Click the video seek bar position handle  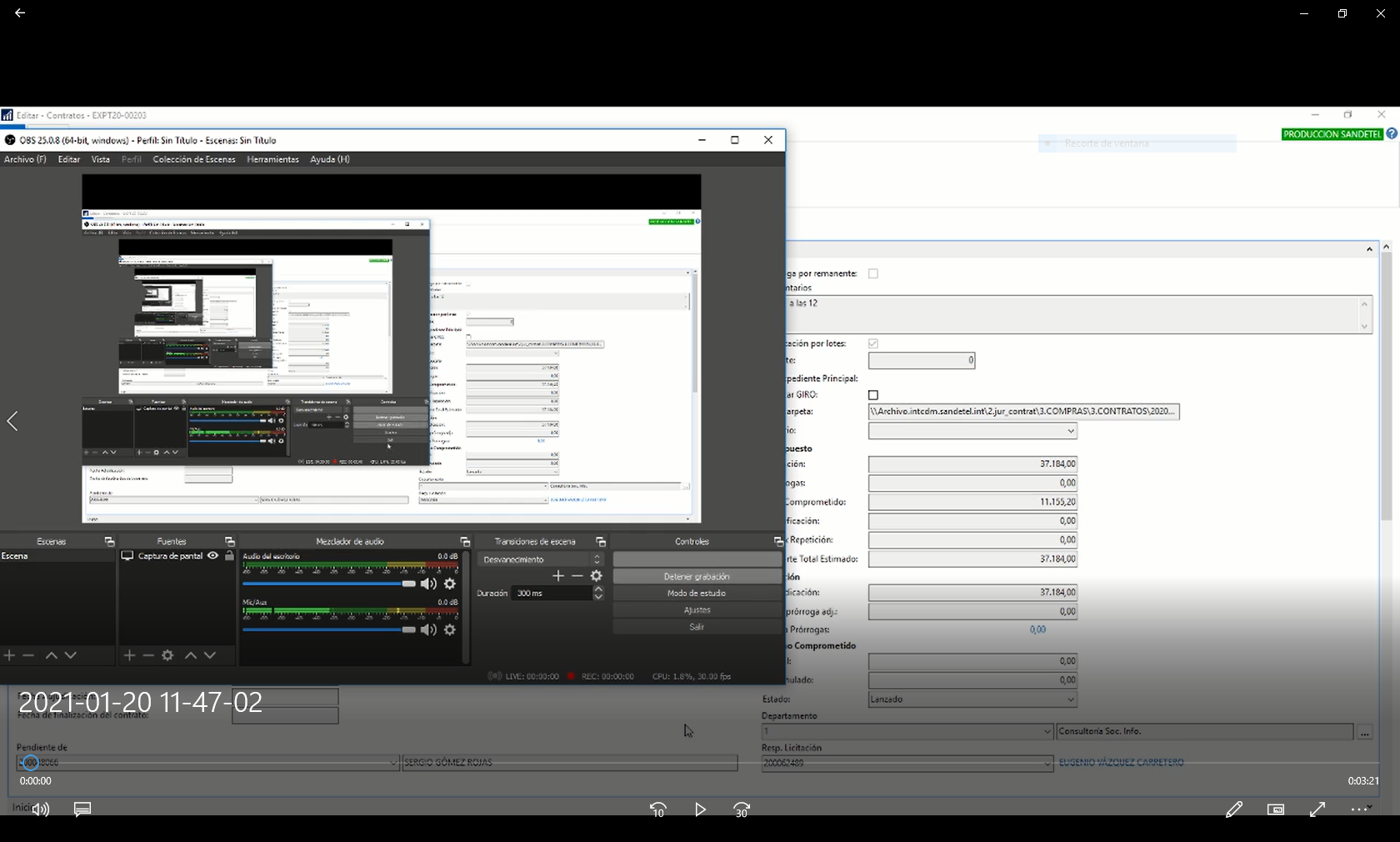[x=30, y=762]
